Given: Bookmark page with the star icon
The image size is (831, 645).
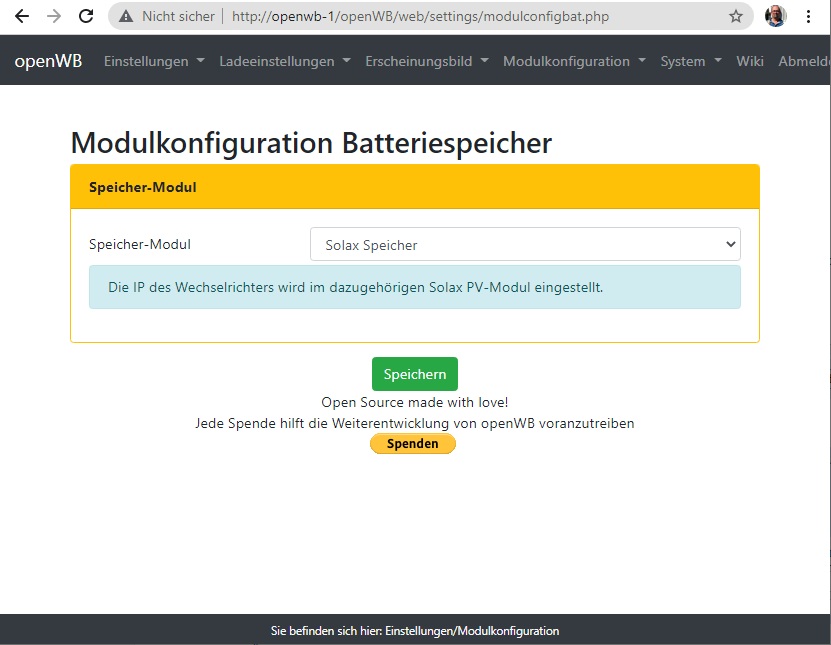Looking at the screenshot, I should [x=736, y=16].
